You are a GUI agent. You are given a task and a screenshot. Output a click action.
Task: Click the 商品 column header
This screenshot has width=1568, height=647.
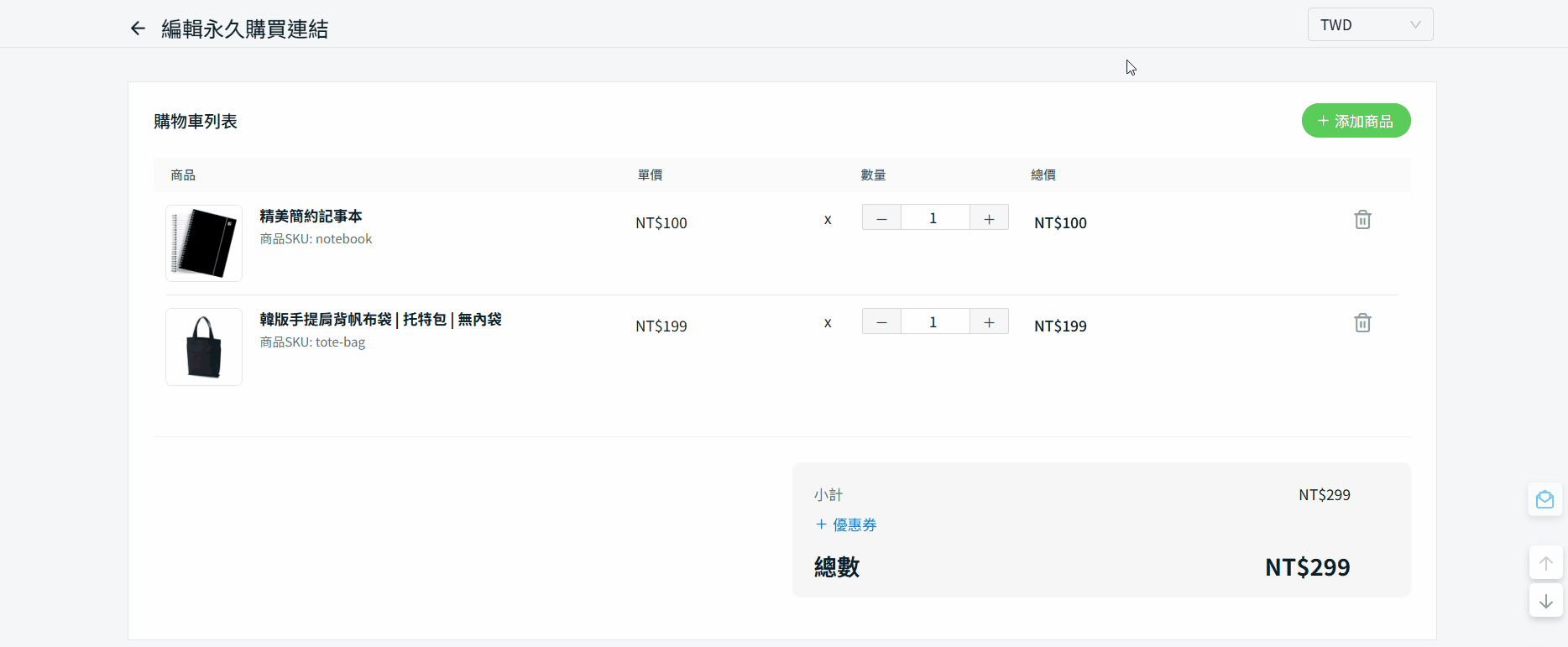point(183,175)
